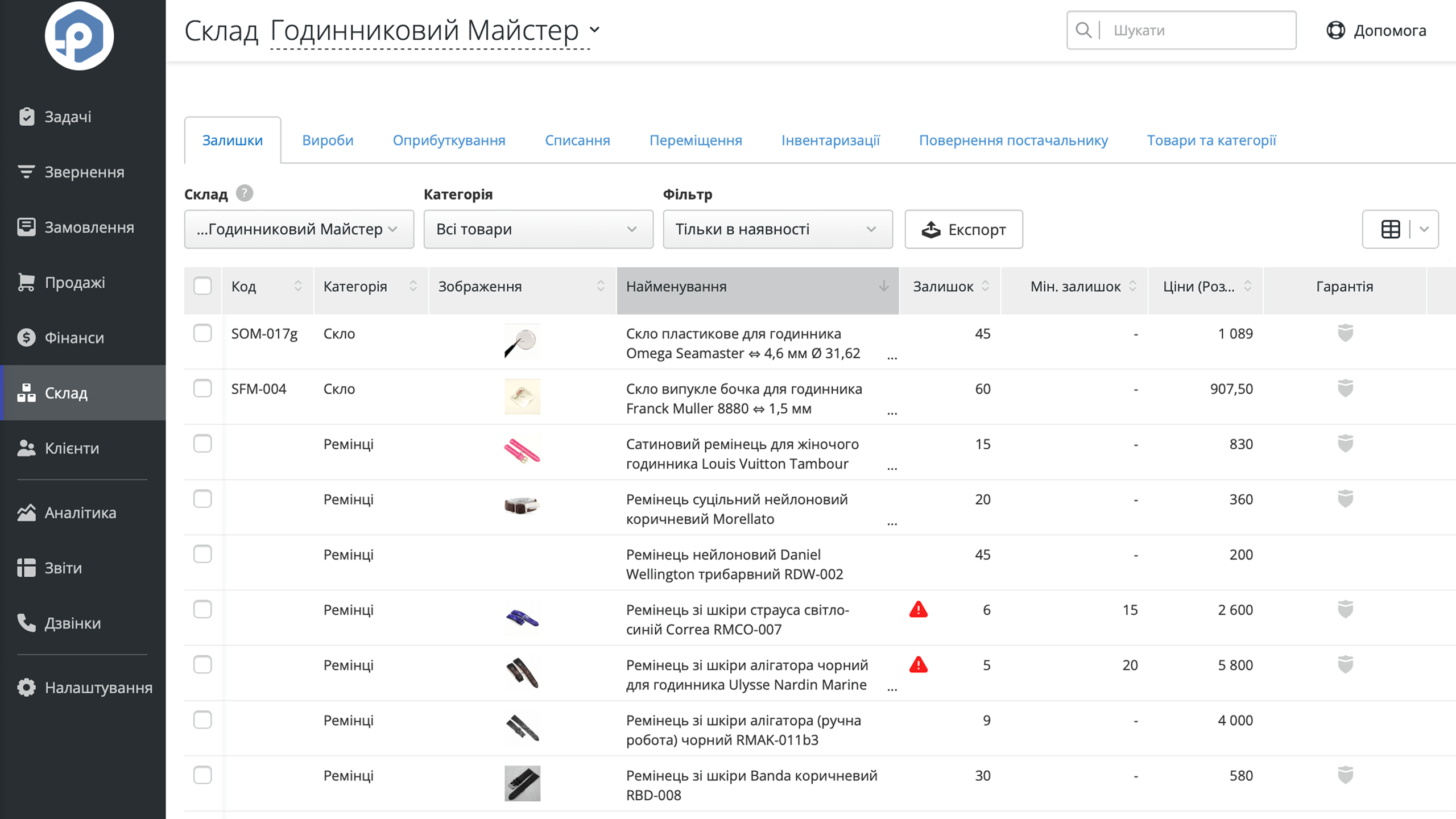Viewport: 1456px width, 819px height.
Task: Click the Шукати search field
Action: click(x=1181, y=30)
